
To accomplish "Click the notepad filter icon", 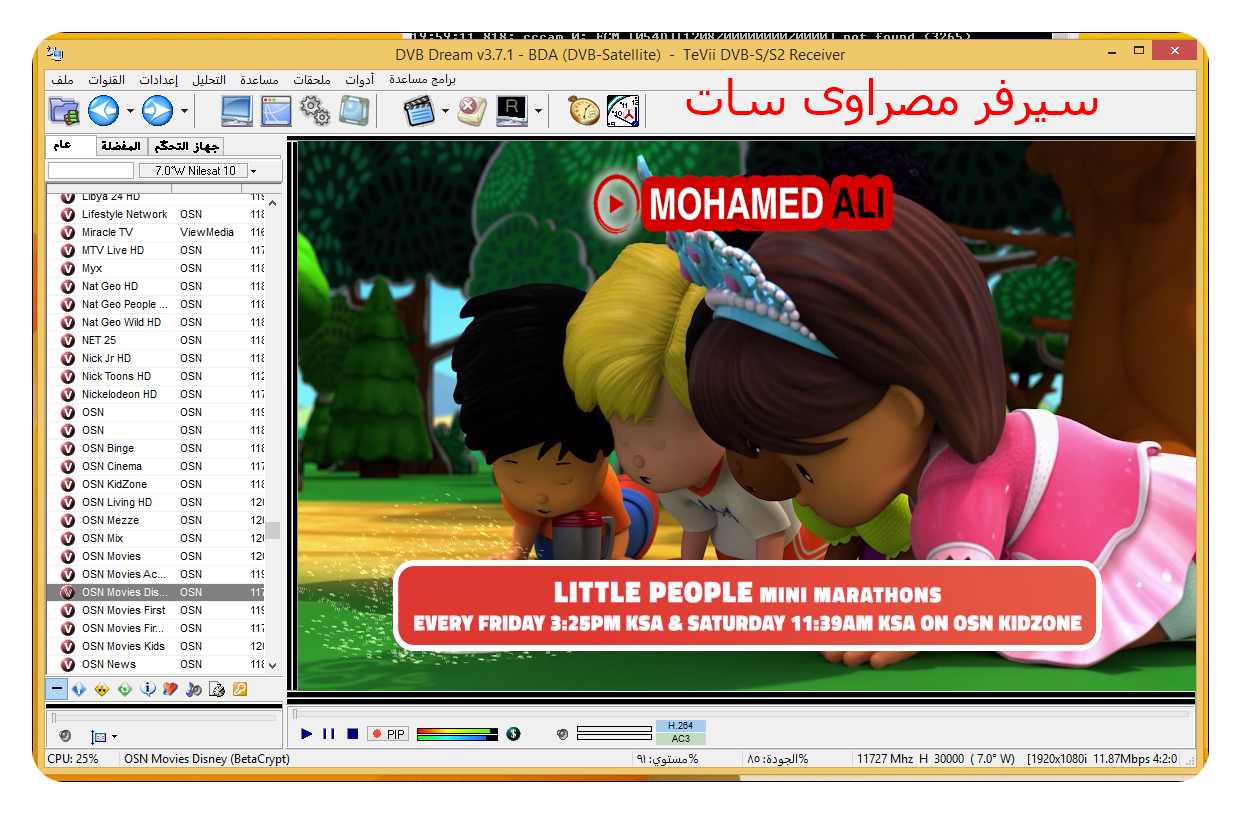I will pyautogui.click(x=217, y=689).
